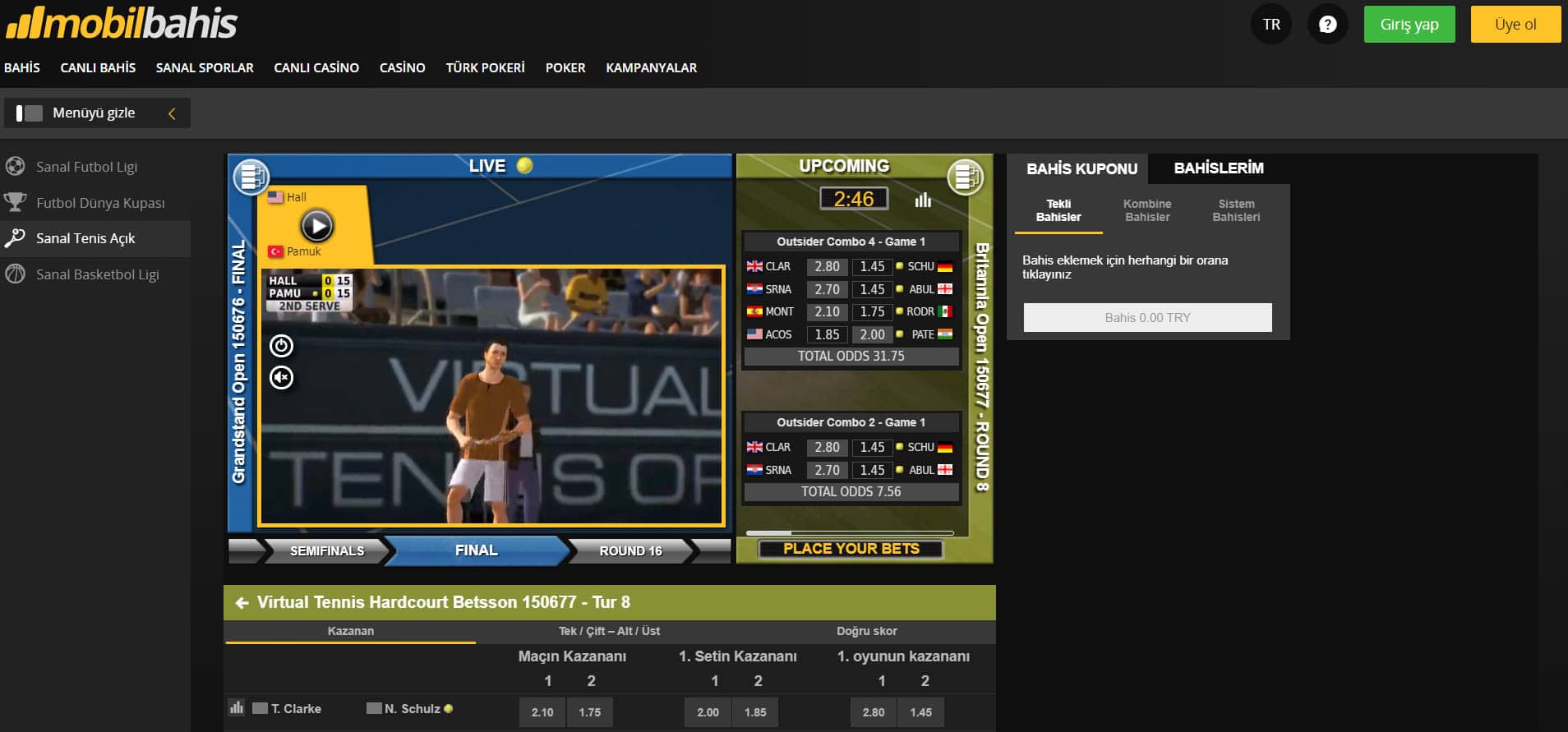Select Sanal Tenis Açık racket icon
Image resolution: width=1568 pixels, height=732 pixels.
click(15, 238)
